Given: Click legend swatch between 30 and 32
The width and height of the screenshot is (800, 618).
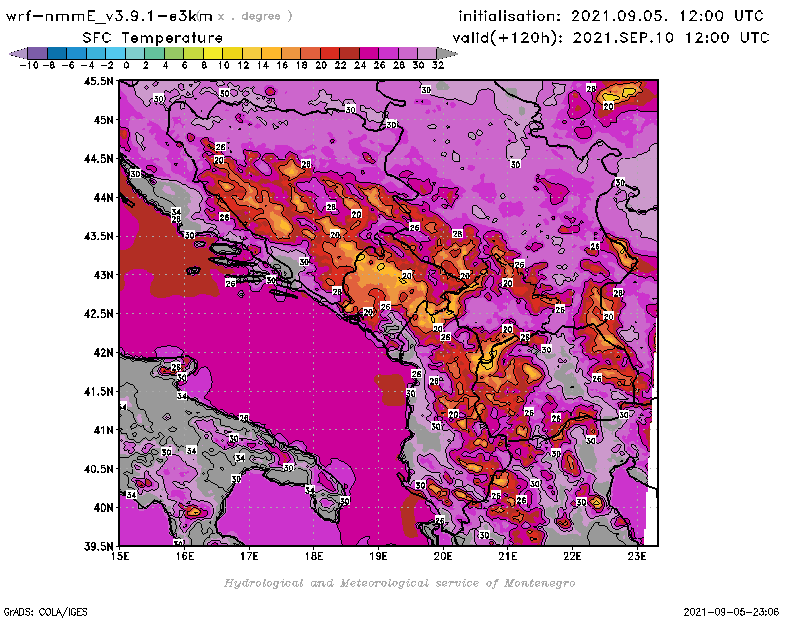Looking at the screenshot, I should click(x=427, y=53).
